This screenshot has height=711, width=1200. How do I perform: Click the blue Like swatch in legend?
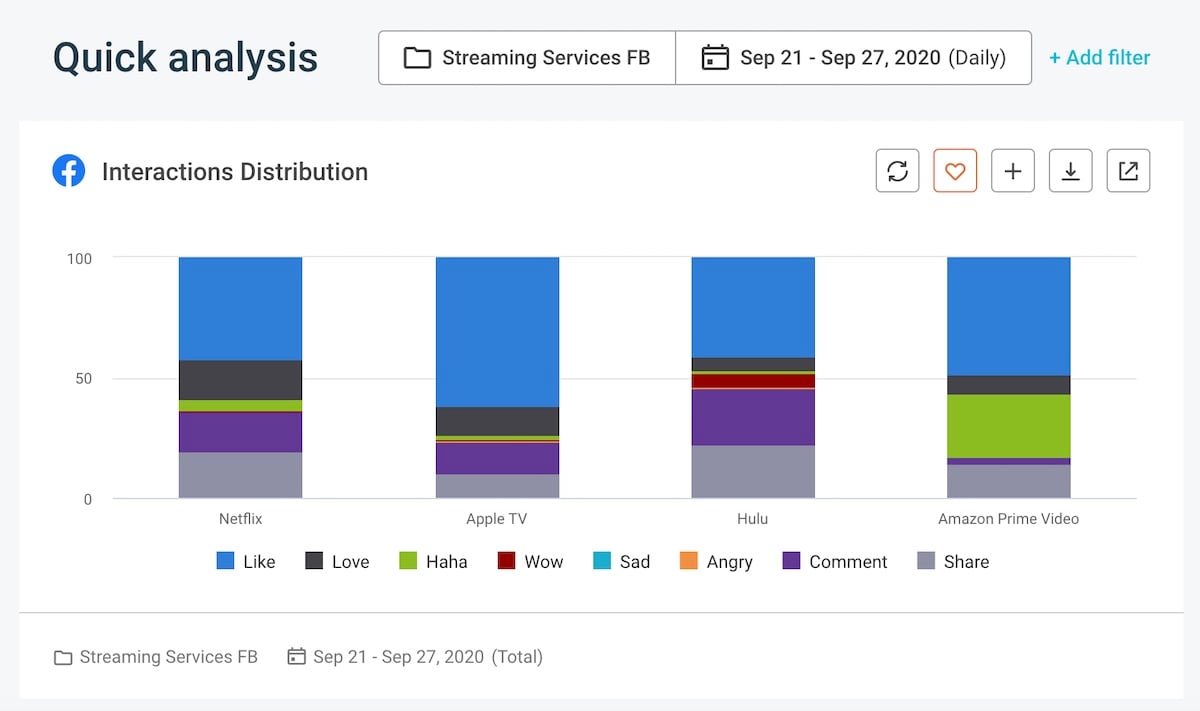pos(226,561)
